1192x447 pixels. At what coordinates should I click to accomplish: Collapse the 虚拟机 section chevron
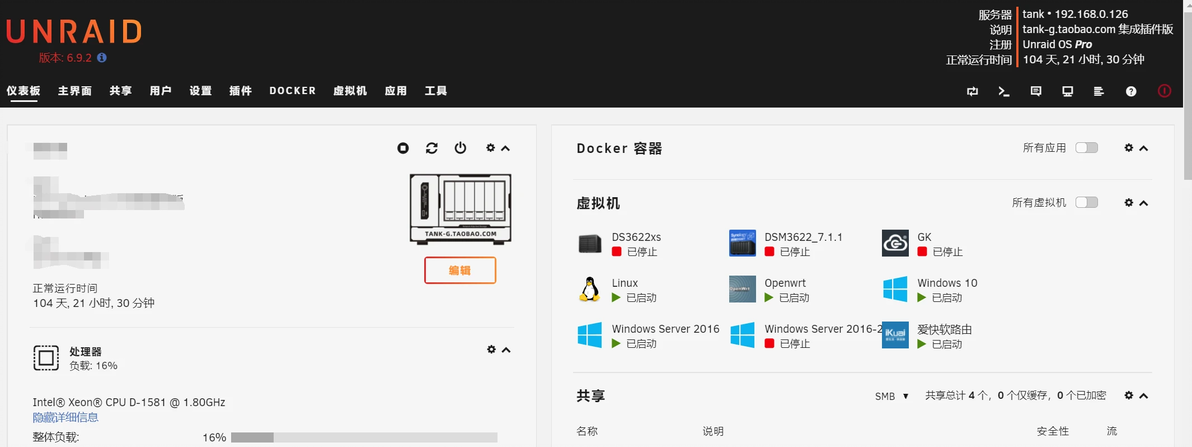(1144, 203)
